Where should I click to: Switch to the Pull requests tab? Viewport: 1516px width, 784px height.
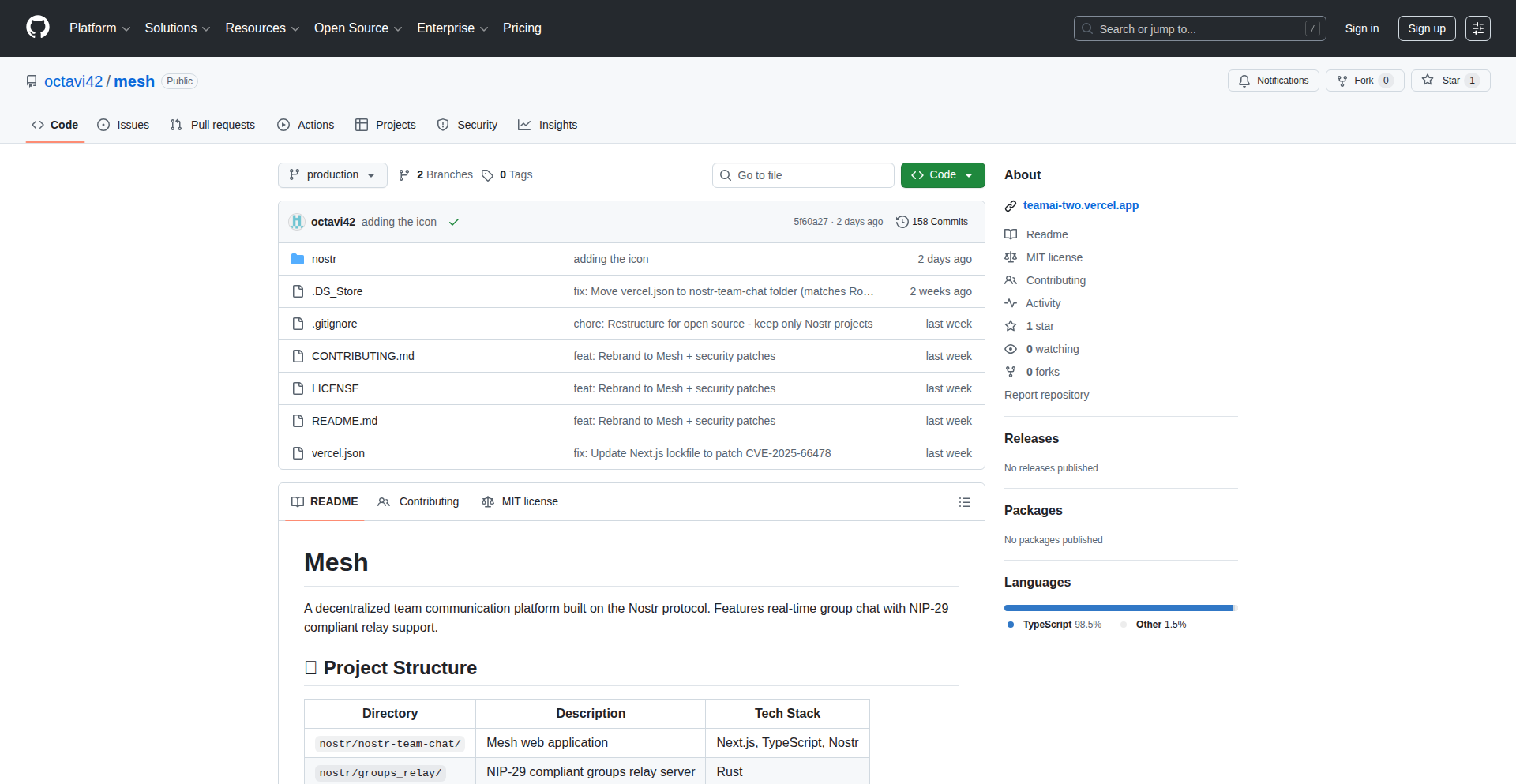[x=212, y=125]
